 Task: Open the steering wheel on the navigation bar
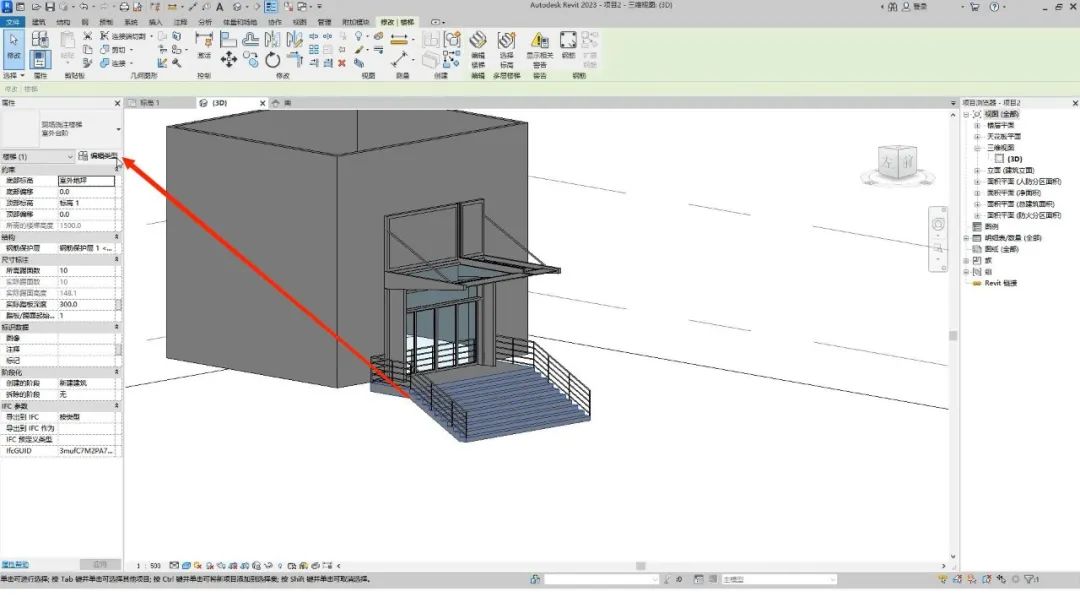(x=938, y=224)
